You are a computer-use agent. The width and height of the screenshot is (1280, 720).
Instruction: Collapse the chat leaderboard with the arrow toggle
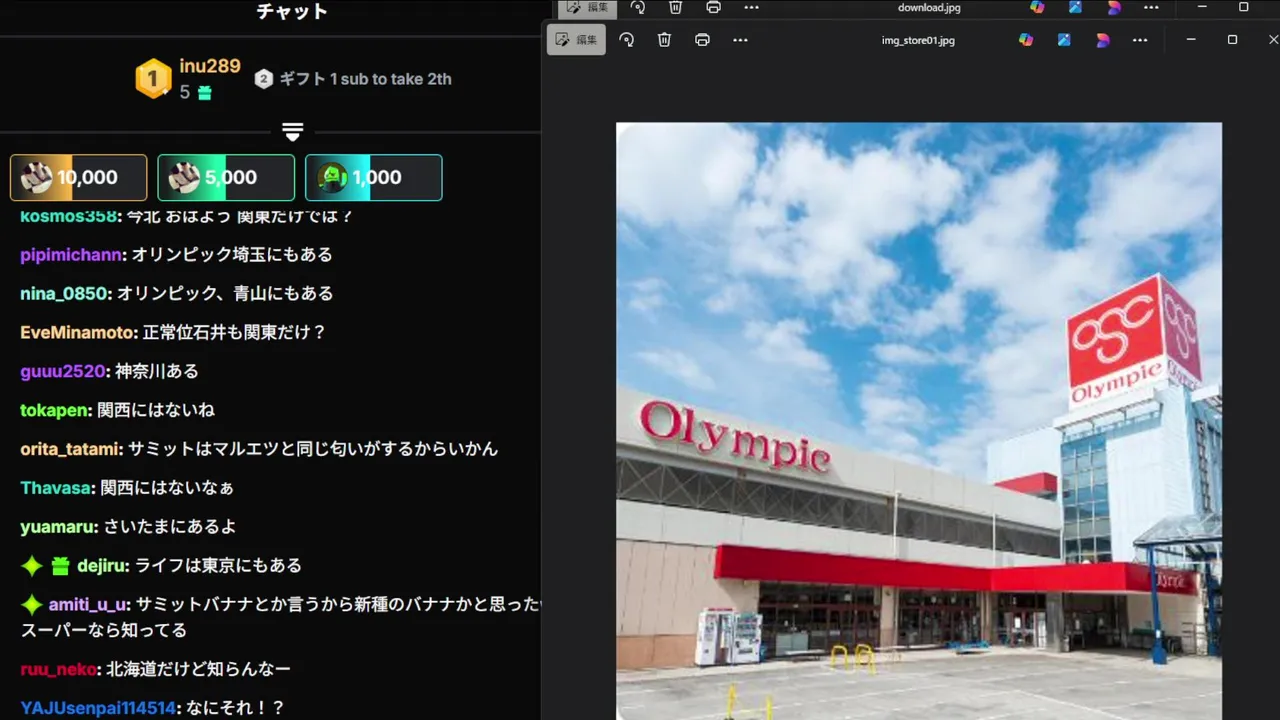tap(292, 132)
